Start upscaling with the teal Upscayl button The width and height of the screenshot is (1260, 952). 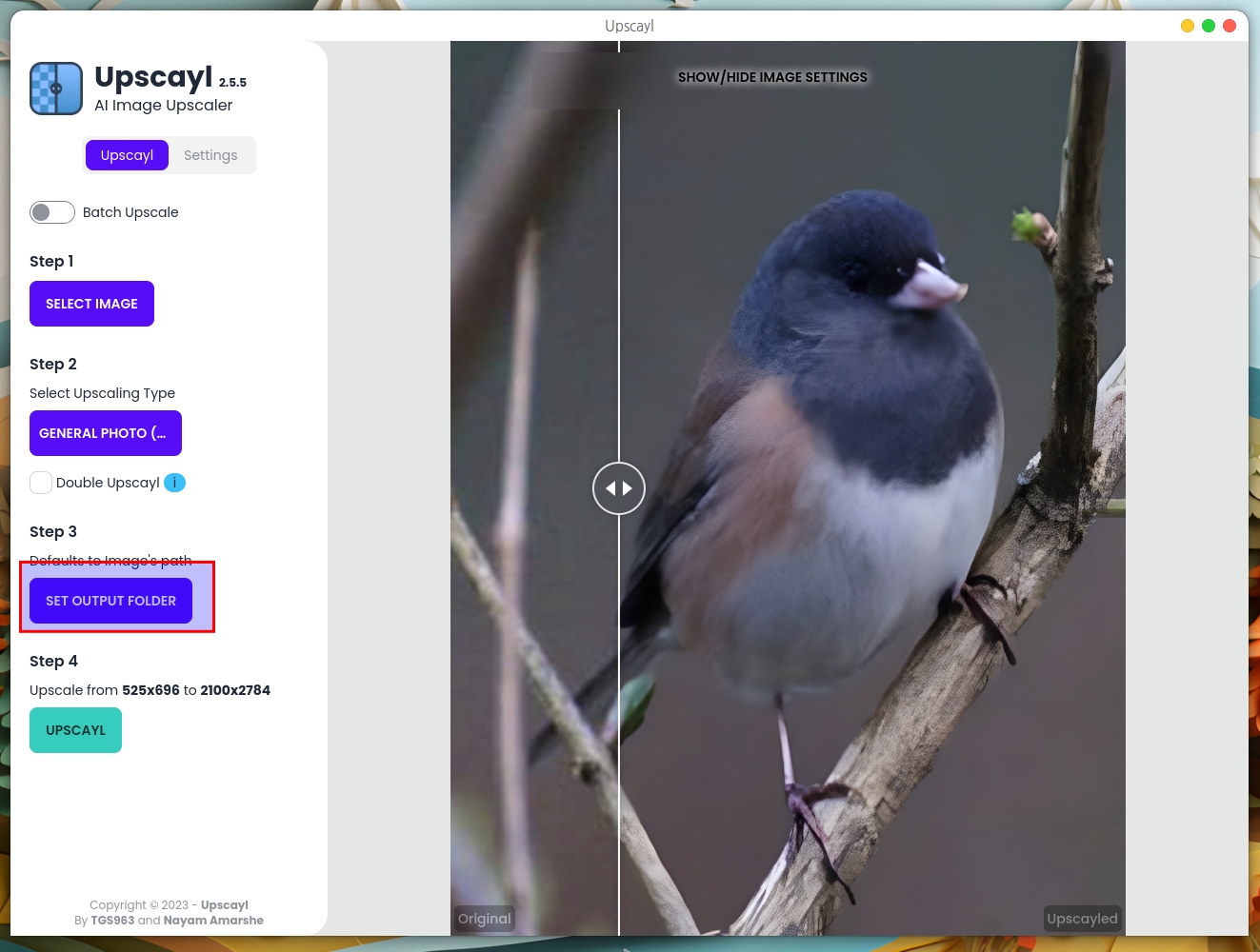click(x=75, y=730)
